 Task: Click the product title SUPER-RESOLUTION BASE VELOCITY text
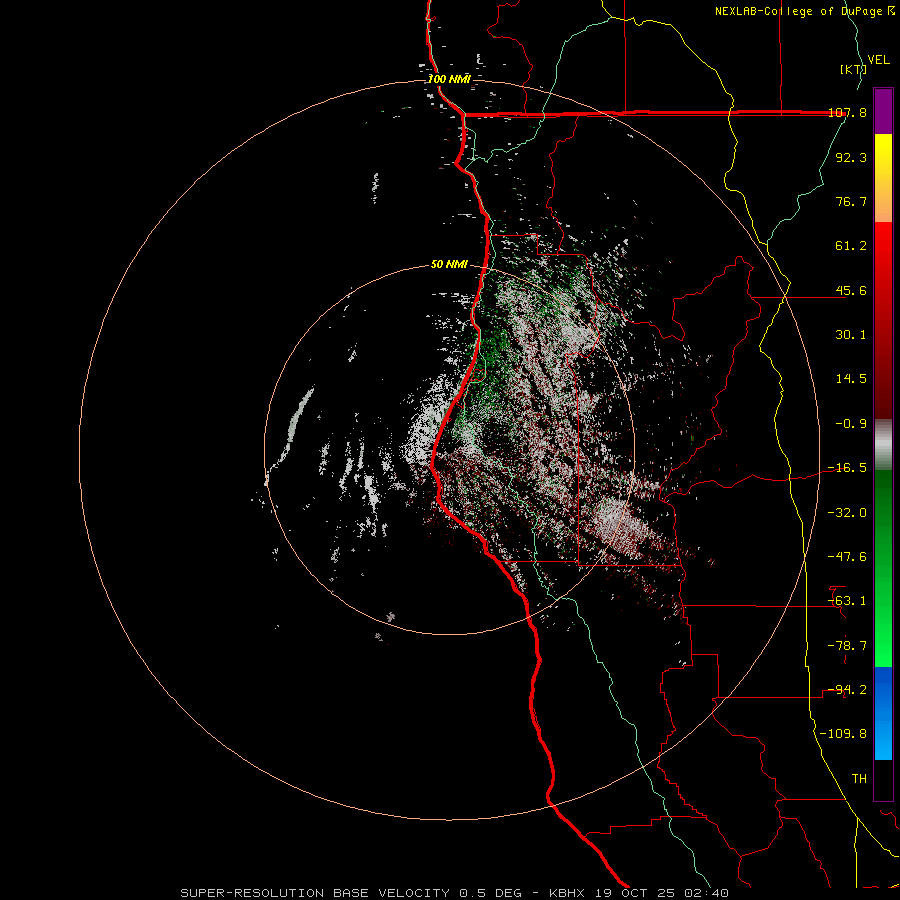click(x=315, y=893)
